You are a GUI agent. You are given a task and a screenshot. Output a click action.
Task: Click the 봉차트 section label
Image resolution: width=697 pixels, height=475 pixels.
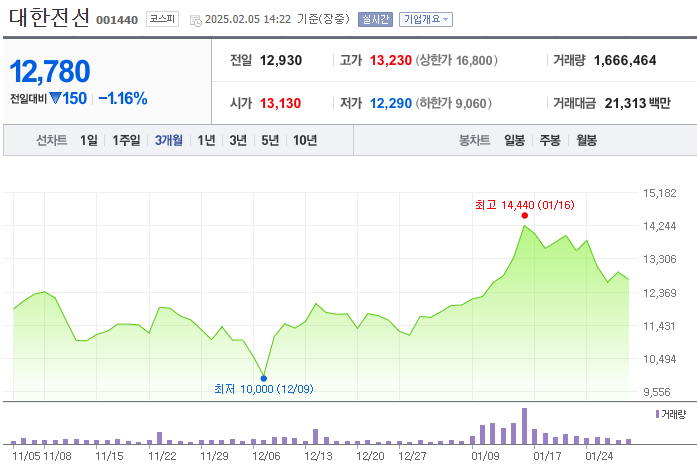coord(474,140)
